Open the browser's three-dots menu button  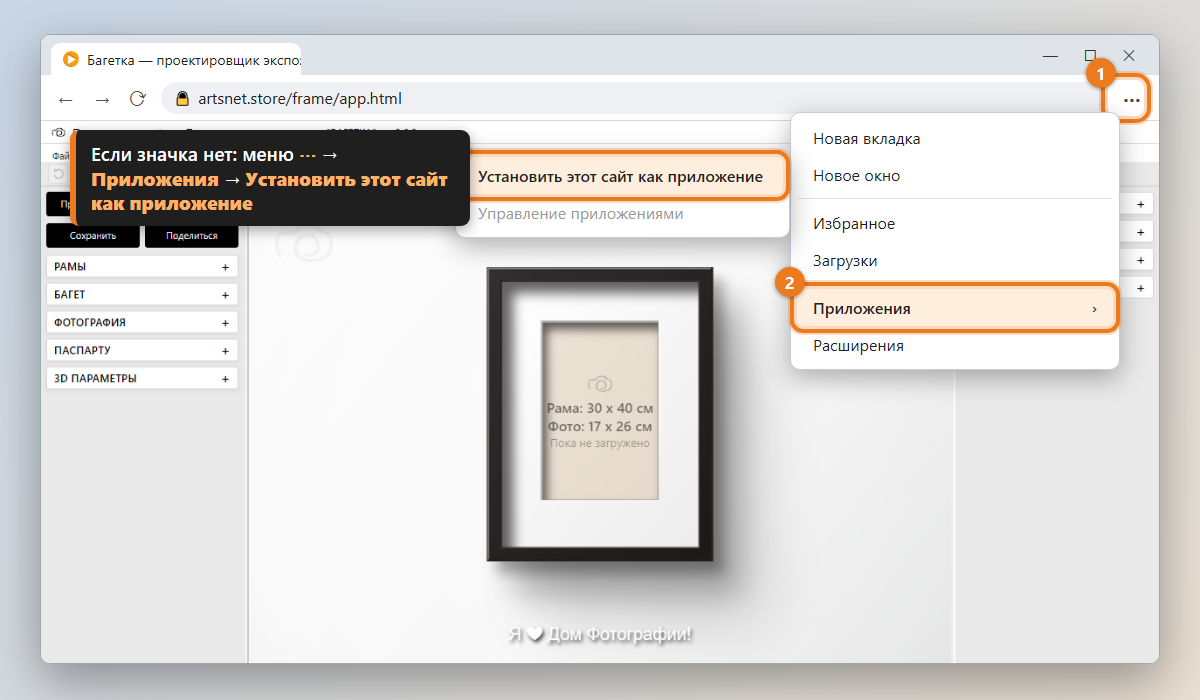click(x=1131, y=100)
